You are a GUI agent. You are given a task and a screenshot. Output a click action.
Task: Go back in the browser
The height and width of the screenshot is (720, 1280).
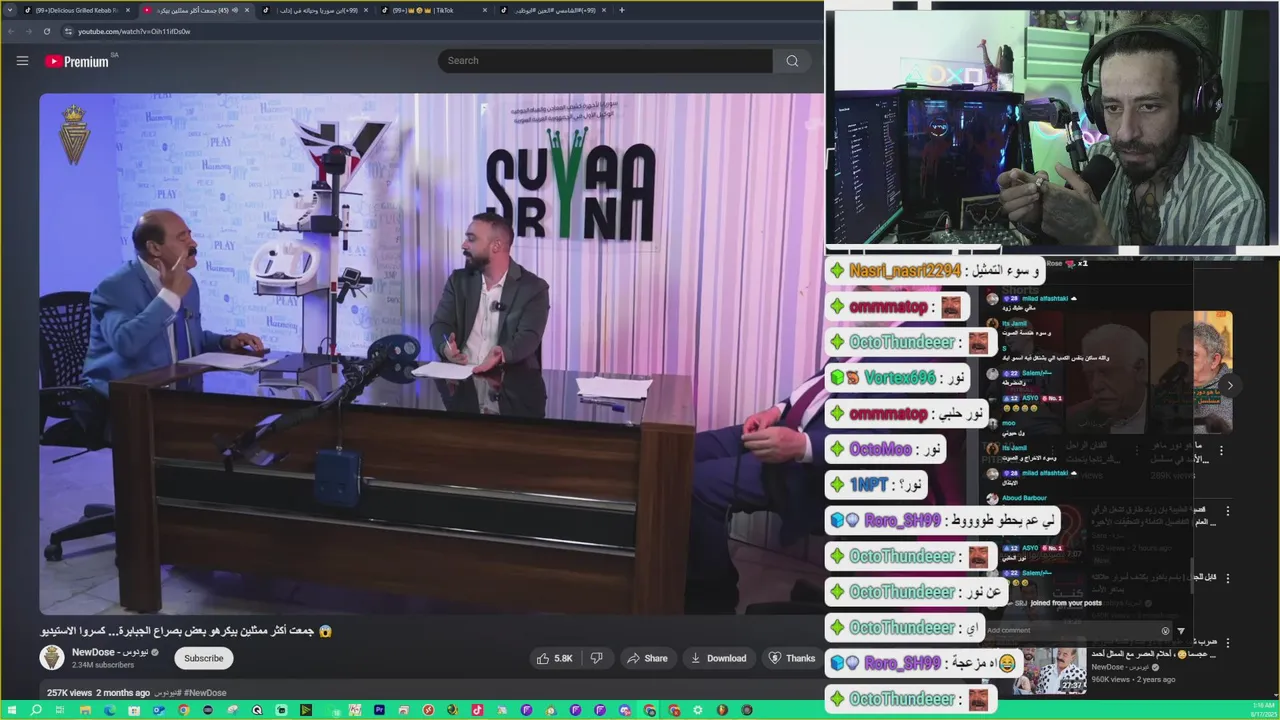pyautogui.click(x=11, y=31)
